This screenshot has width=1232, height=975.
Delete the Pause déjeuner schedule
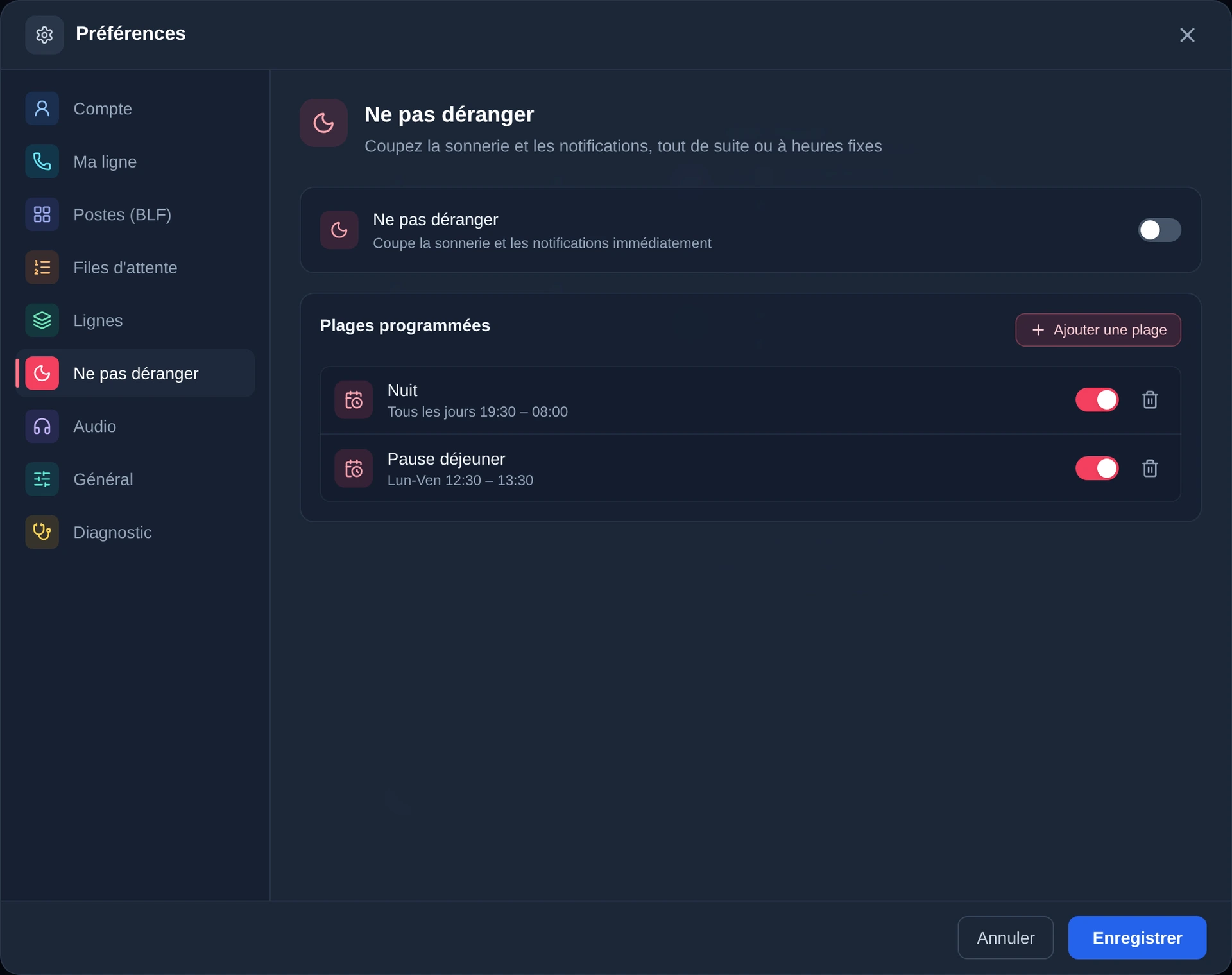pos(1150,469)
